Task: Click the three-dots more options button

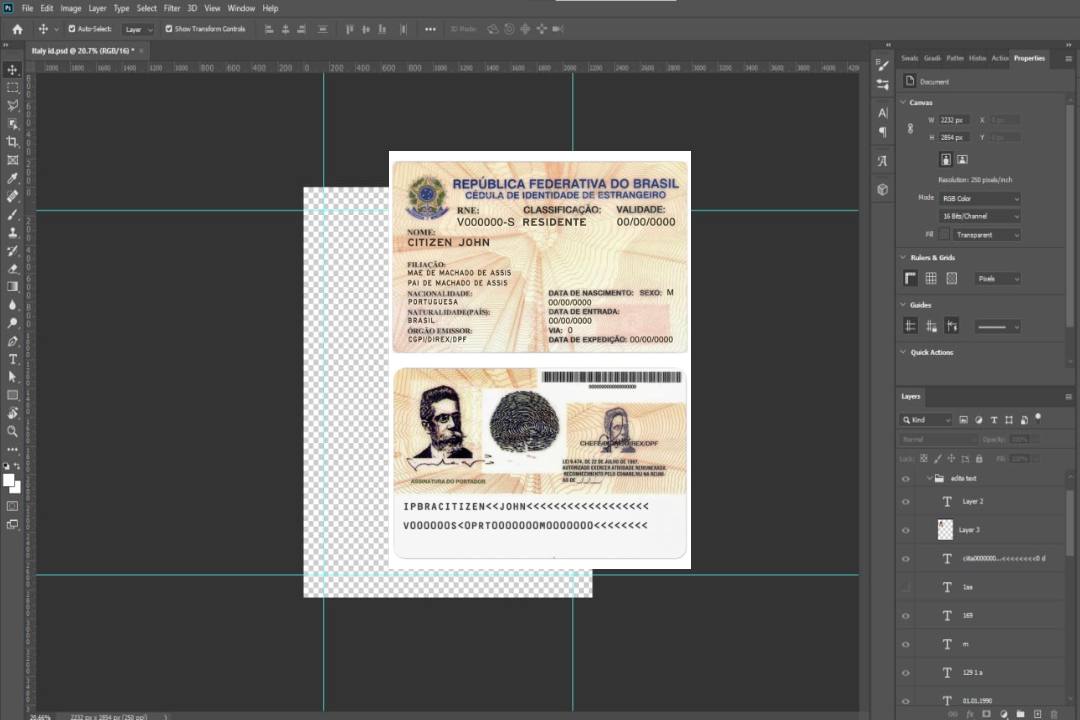Action: tap(430, 29)
